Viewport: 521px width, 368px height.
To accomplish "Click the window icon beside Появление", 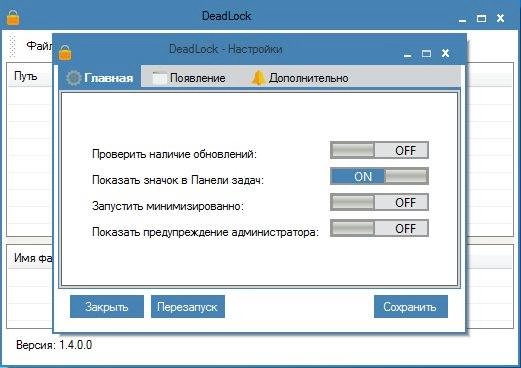I will (159, 78).
